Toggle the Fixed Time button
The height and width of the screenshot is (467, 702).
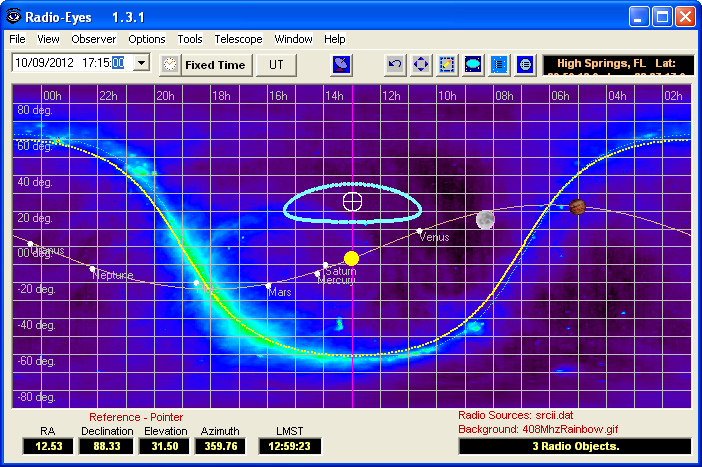pyautogui.click(x=215, y=65)
